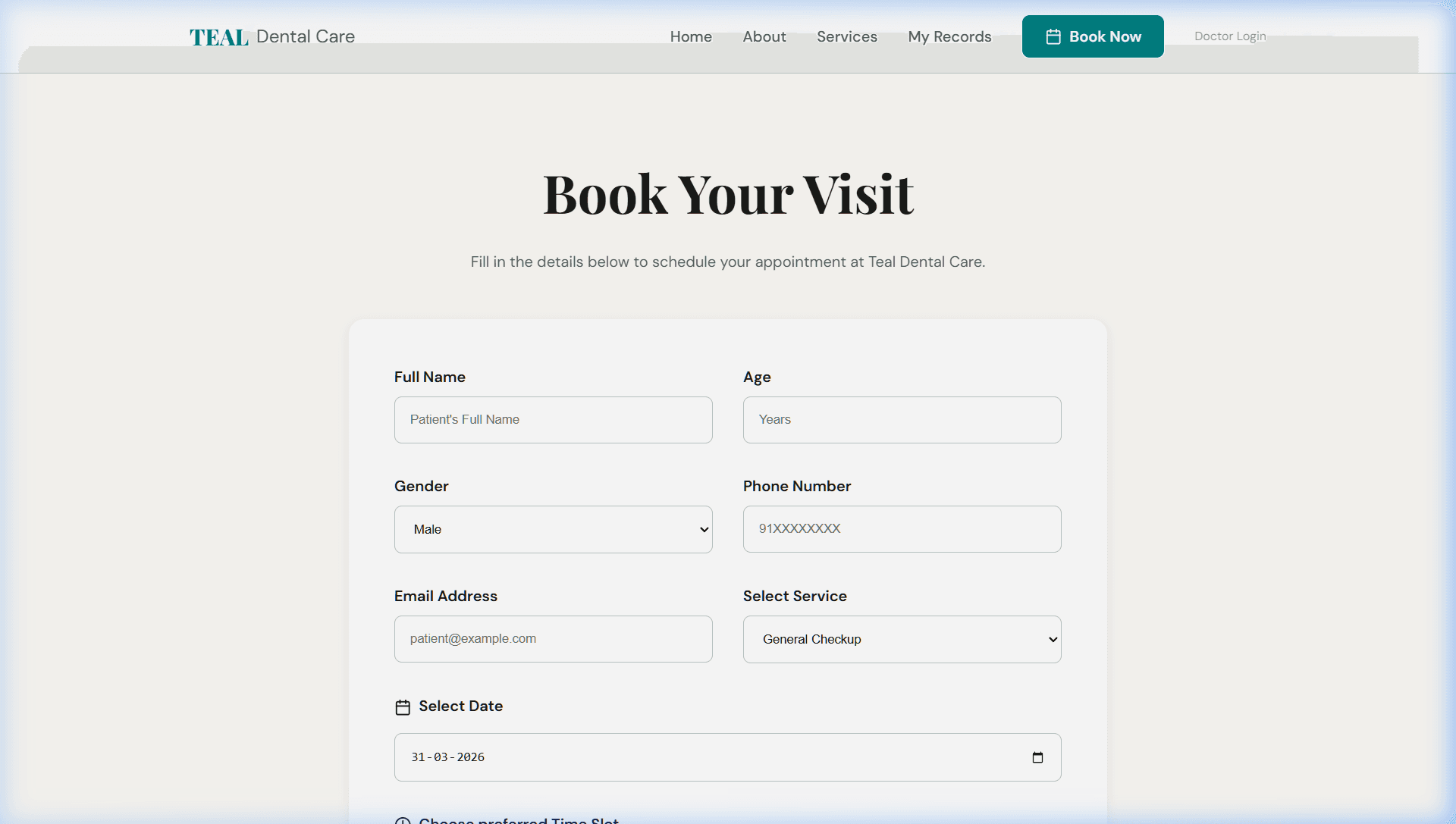This screenshot has width=1456, height=824.
Task: Click the Book Your Visit heading
Action: click(x=728, y=194)
